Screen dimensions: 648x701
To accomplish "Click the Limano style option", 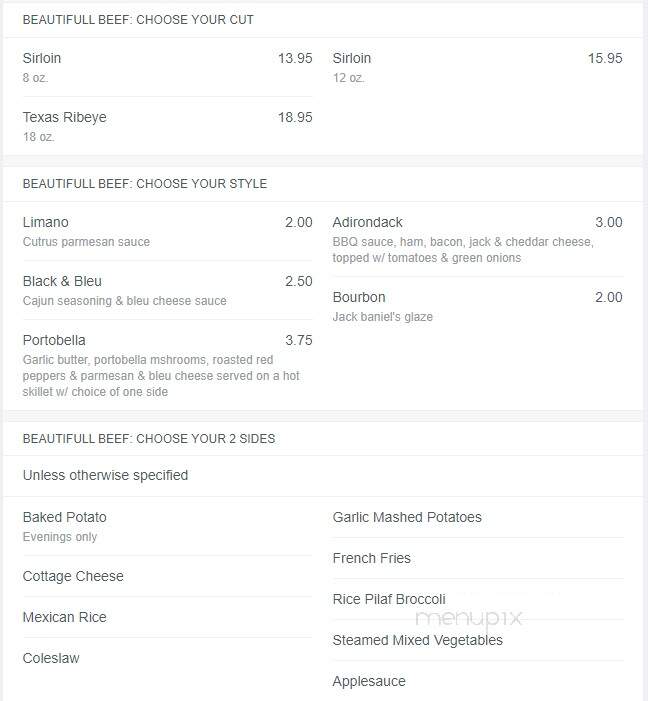I will [167, 232].
